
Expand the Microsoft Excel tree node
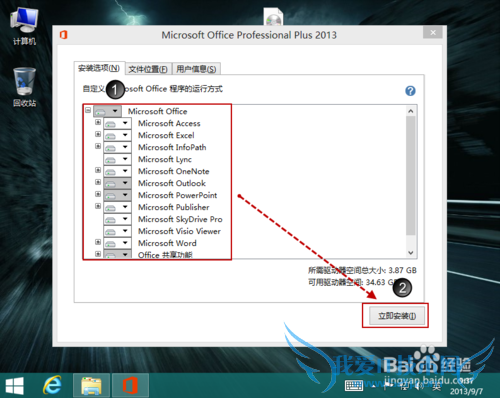tap(98, 134)
